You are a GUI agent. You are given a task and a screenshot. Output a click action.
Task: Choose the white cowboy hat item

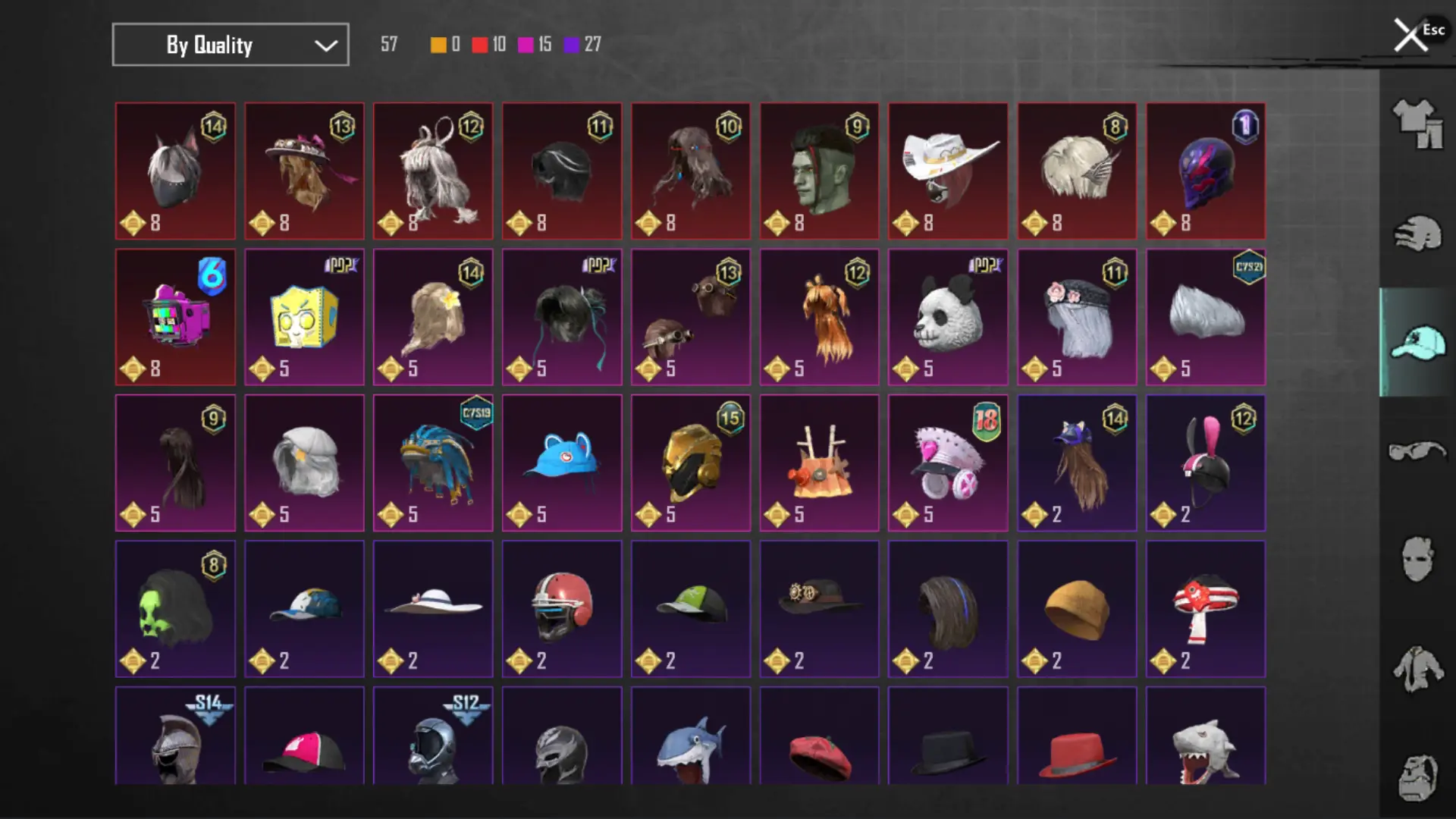[948, 171]
